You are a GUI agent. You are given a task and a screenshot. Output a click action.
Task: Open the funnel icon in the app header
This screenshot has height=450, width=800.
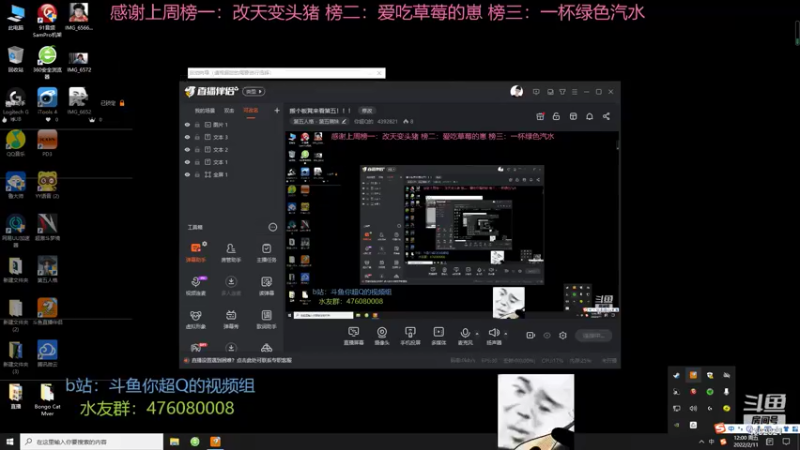(x=562, y=92)
